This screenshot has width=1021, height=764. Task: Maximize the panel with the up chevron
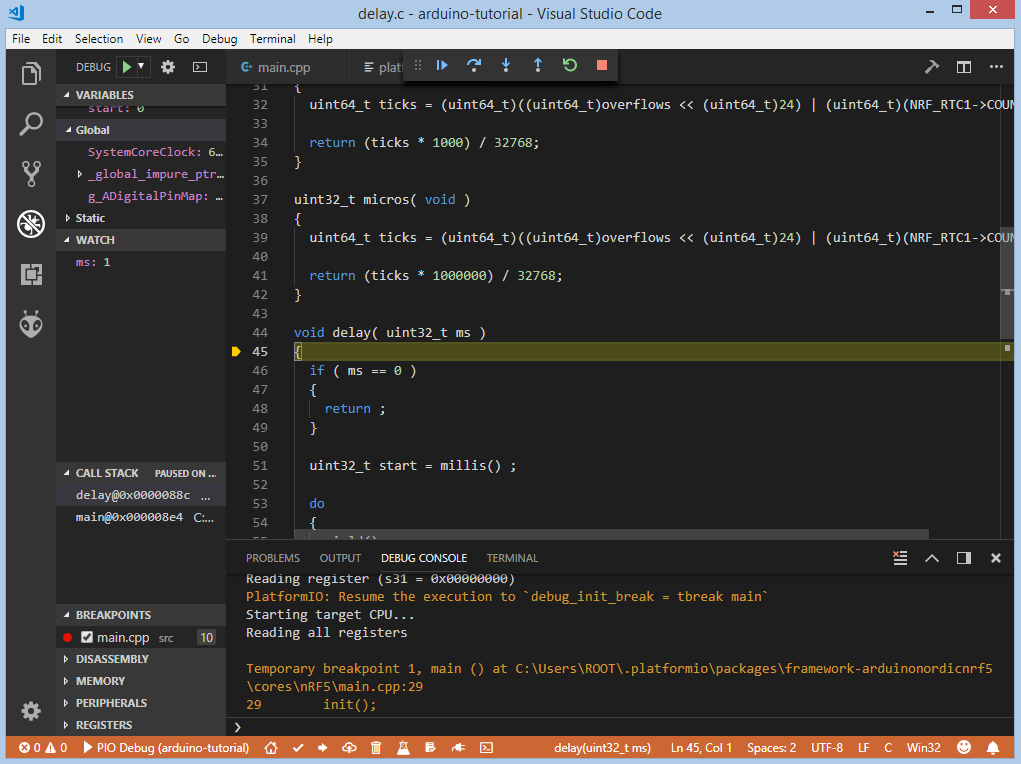click(932, 558)
